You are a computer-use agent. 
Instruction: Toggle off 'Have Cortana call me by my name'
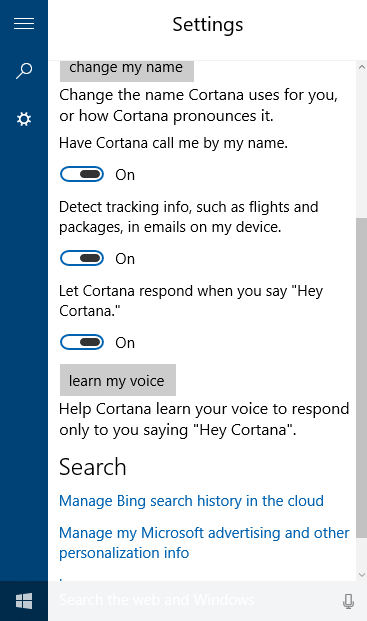pos(82,174)
